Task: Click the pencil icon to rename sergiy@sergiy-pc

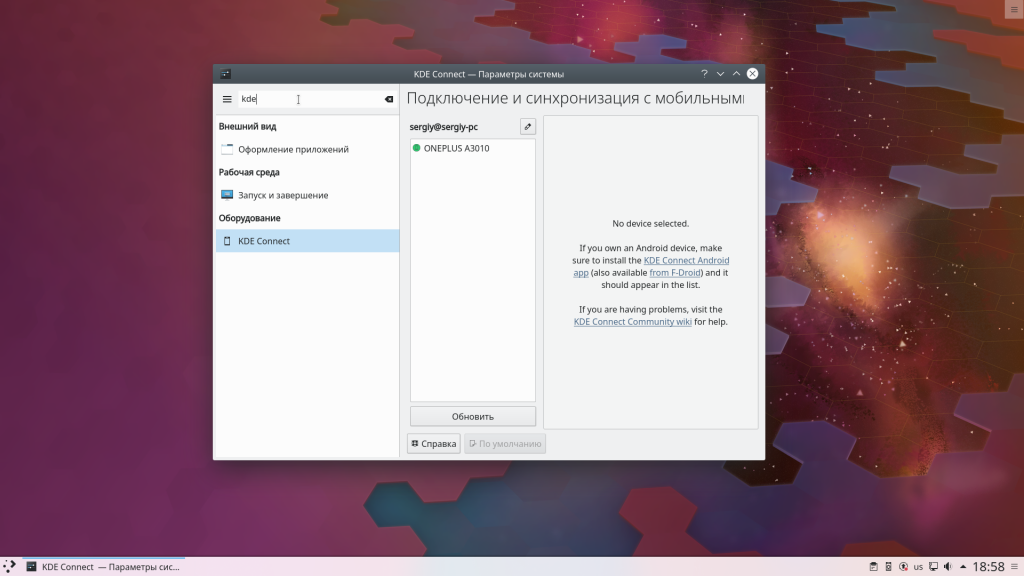Action: [530, 126]
